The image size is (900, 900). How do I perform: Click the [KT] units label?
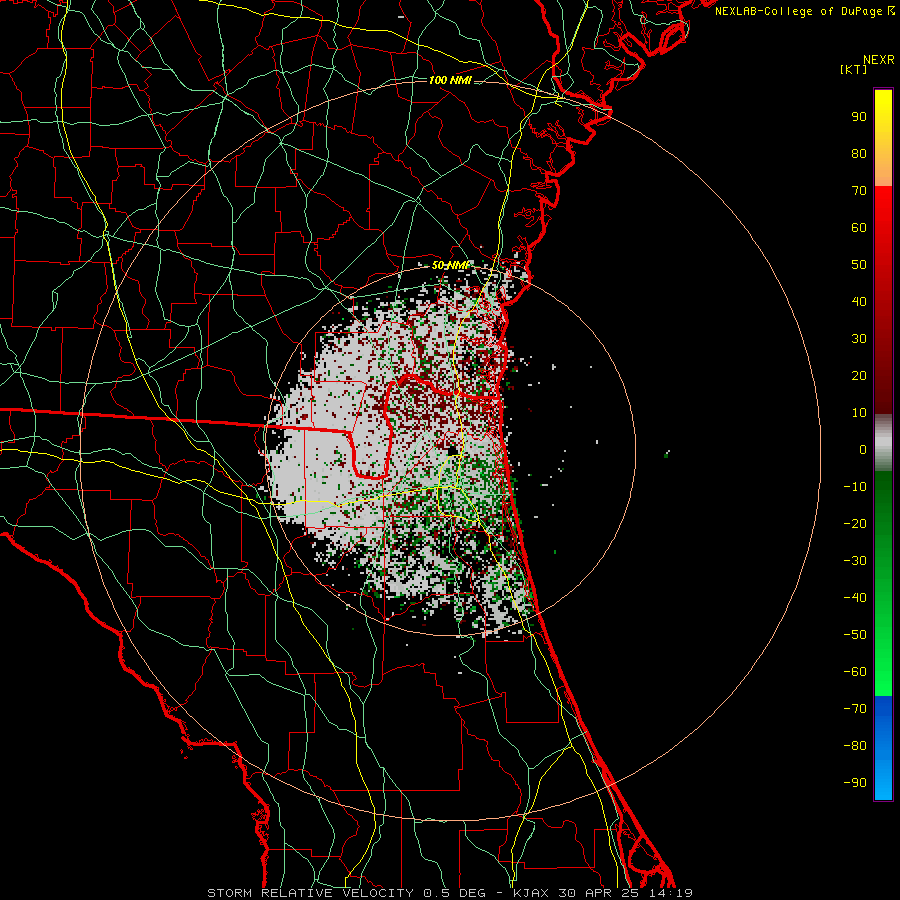pos(853,69)
